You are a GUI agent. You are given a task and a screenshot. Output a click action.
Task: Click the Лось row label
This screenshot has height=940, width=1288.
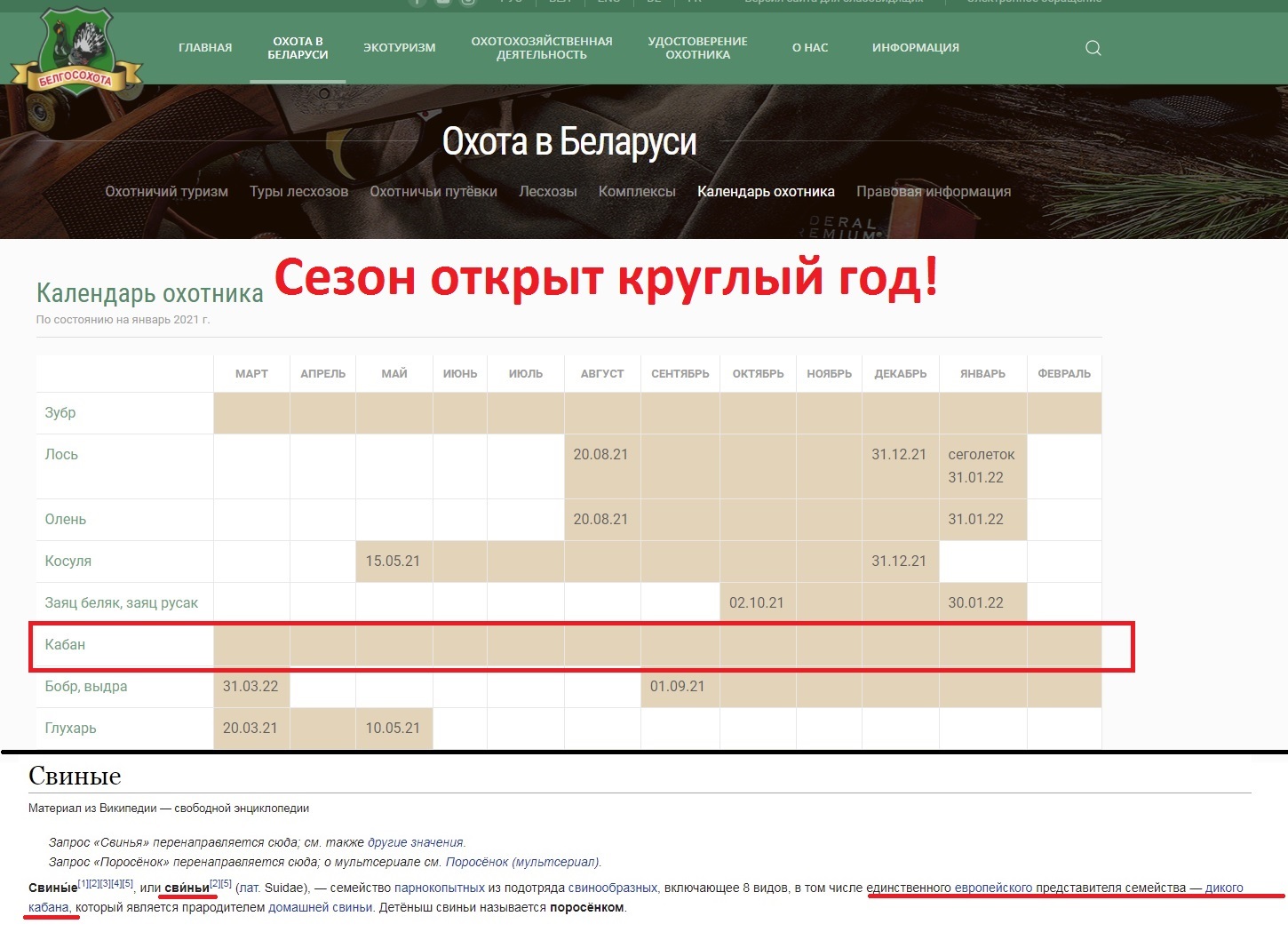click(61, 455)
